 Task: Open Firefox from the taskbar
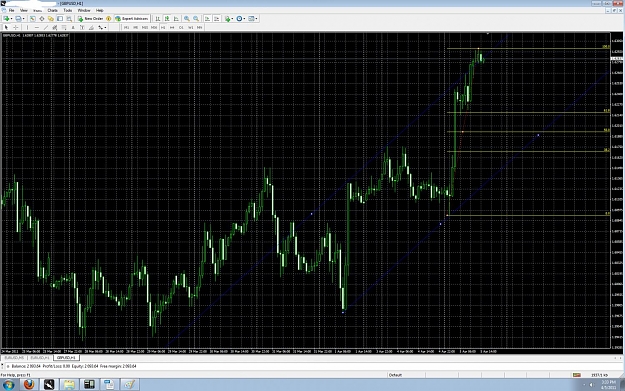point(29,385)
